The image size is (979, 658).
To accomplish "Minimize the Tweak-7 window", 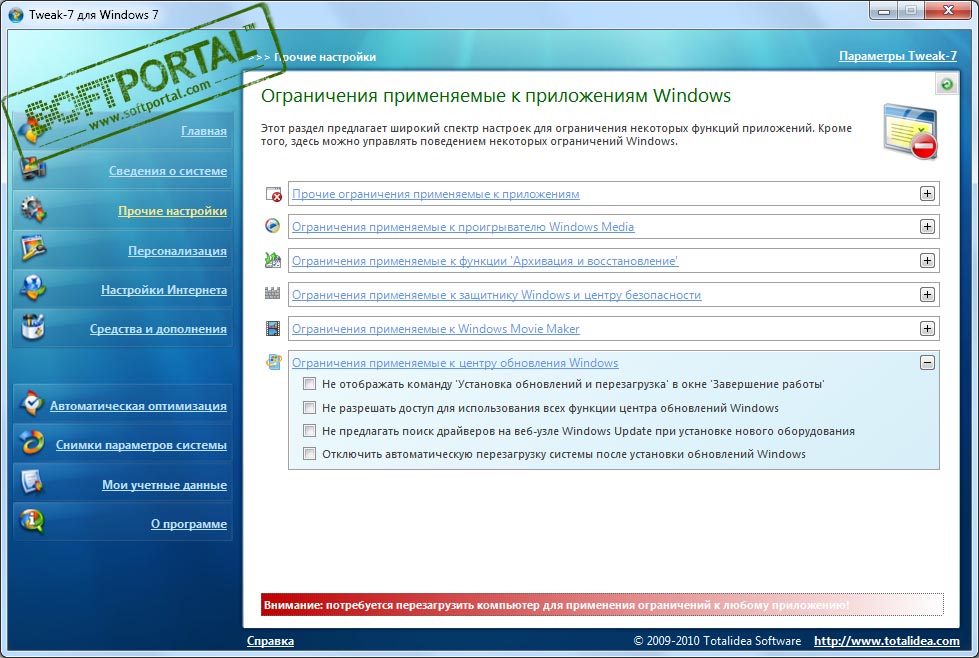I will pyautogui.click(x=884, y=11).
